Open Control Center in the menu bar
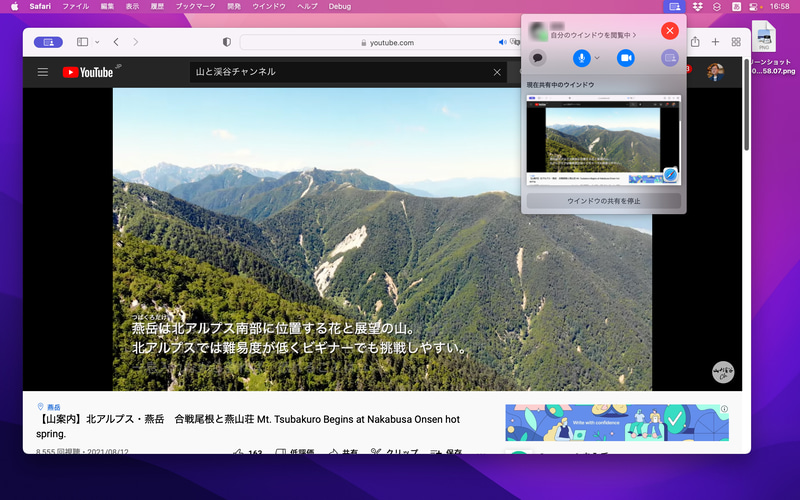 click(x=755, y=6)
